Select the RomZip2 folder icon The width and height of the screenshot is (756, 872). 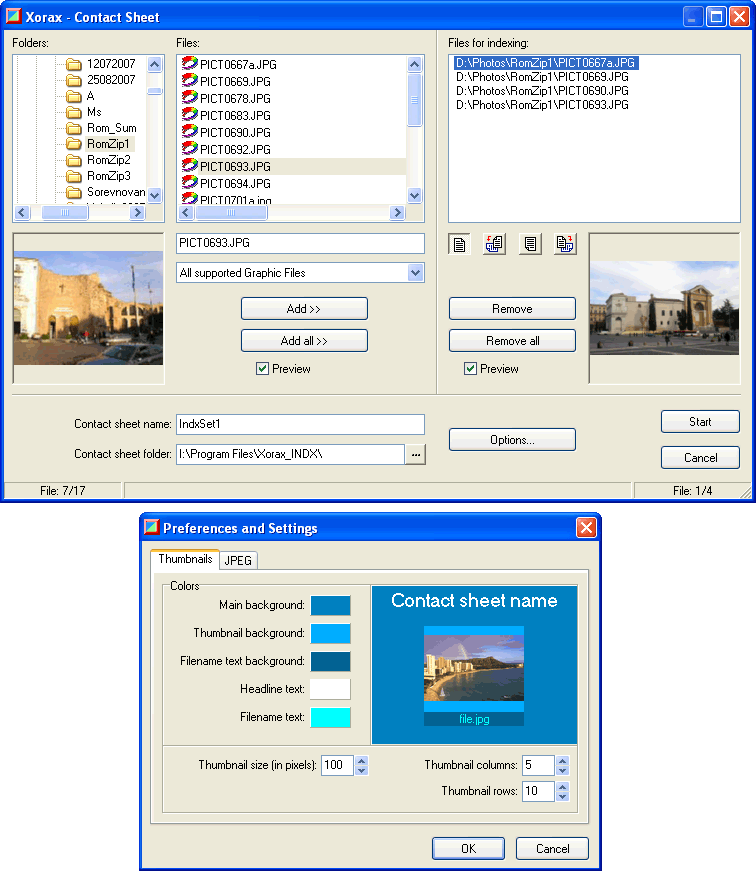tap(73, 160)
